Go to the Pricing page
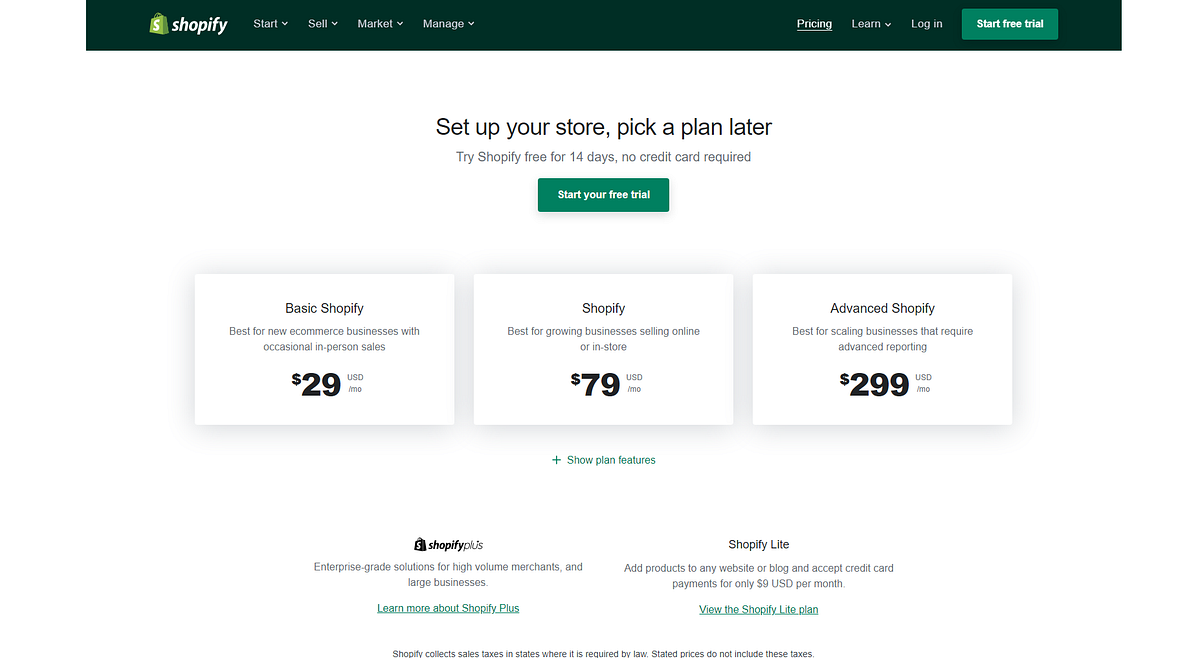 (814, 24)
